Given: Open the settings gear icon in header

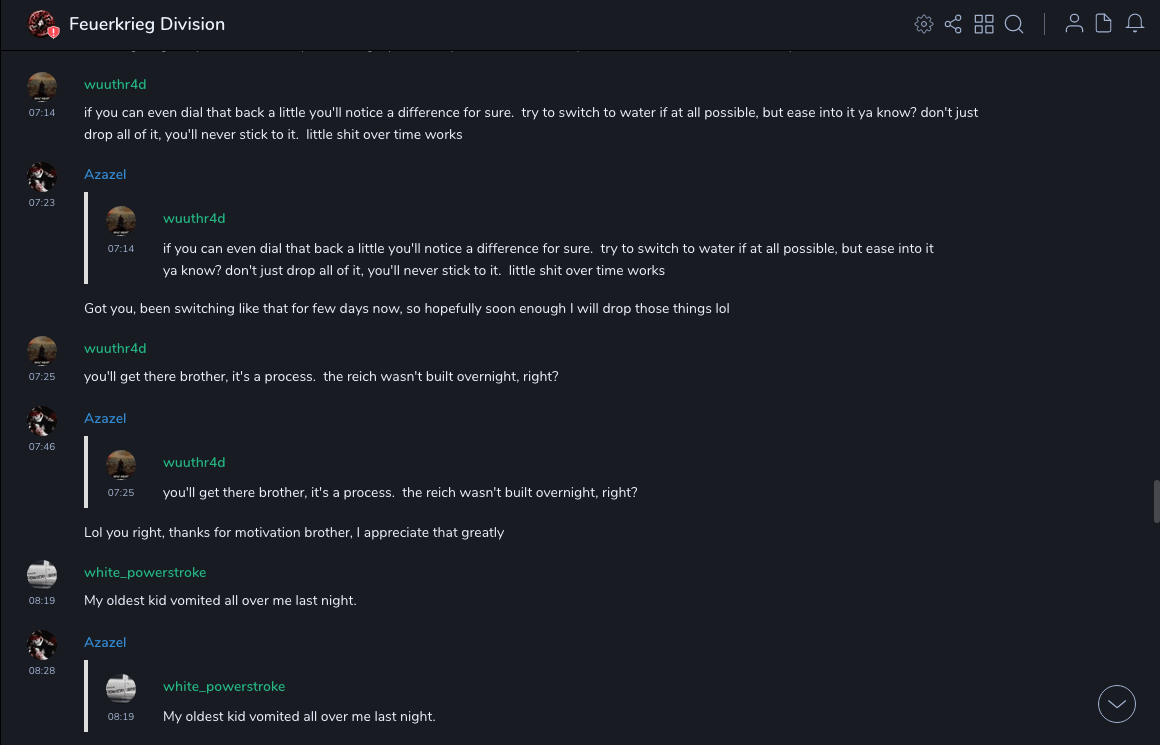Looking at the screenshot, I should point(924,24).
